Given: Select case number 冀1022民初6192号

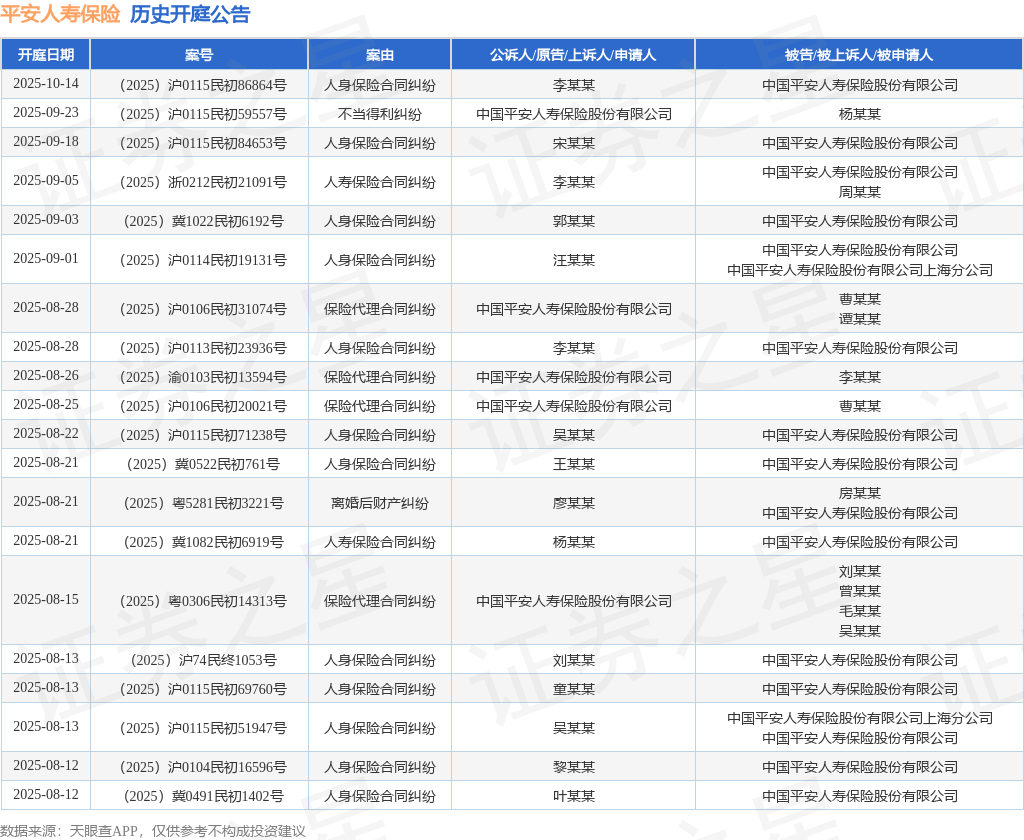Looking at the screenshot, I should point(203,221).
